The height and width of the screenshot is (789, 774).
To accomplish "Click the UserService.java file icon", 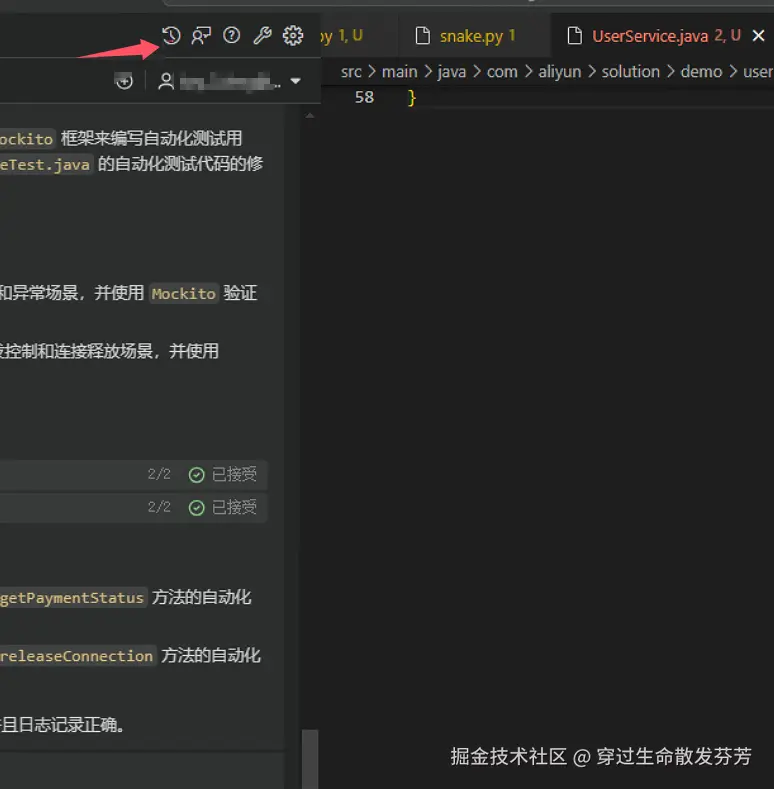I will 575,36.
